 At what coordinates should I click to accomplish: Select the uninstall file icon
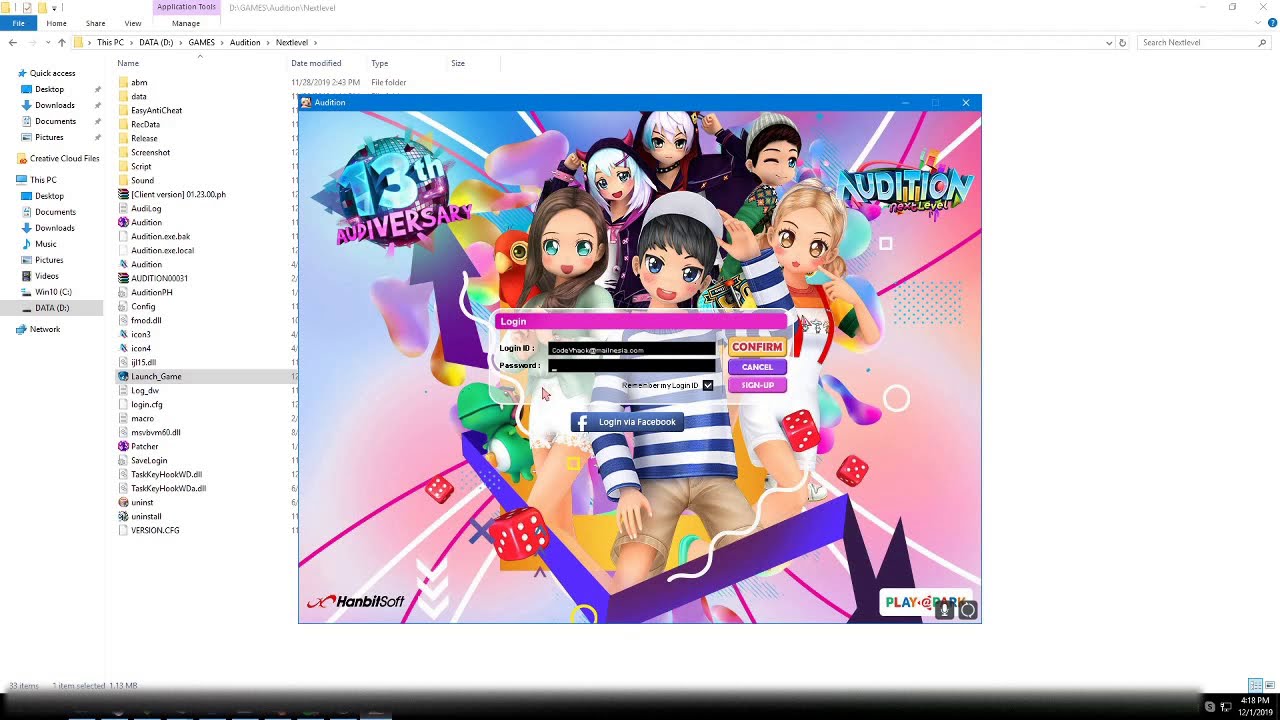tap(123, 516)
